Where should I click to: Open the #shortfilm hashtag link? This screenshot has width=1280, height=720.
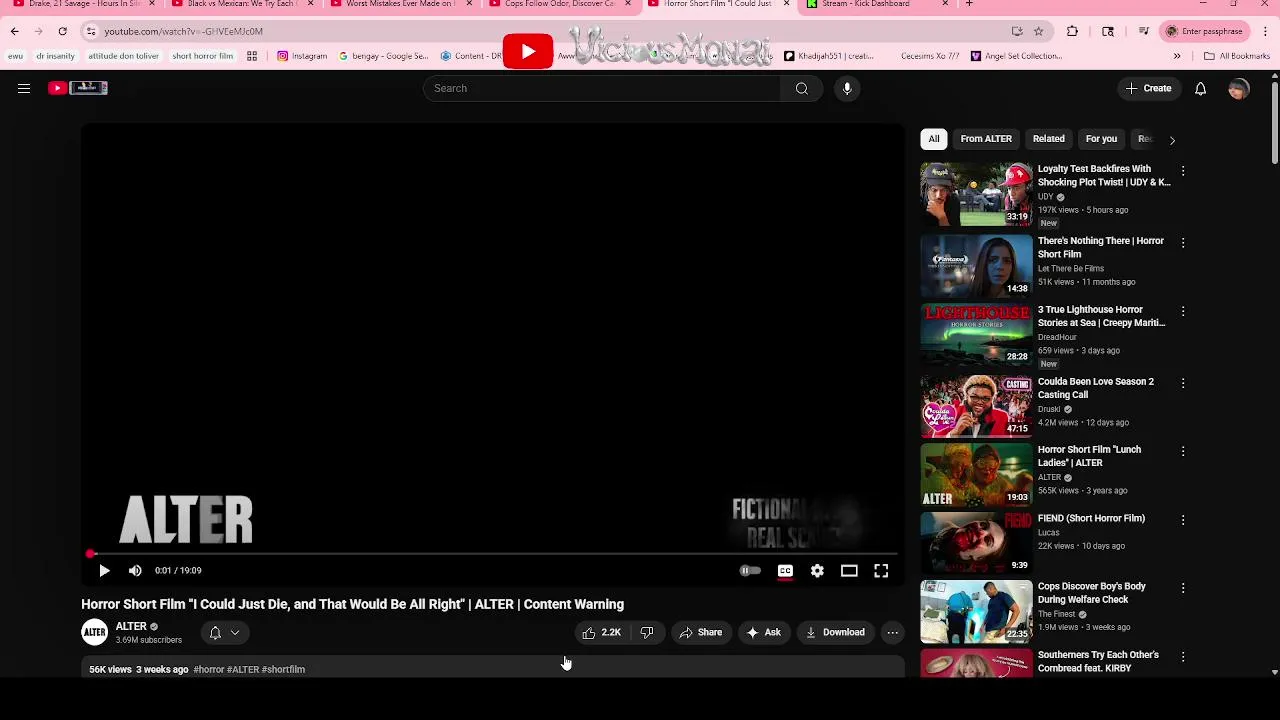click(x=283, y=669)
